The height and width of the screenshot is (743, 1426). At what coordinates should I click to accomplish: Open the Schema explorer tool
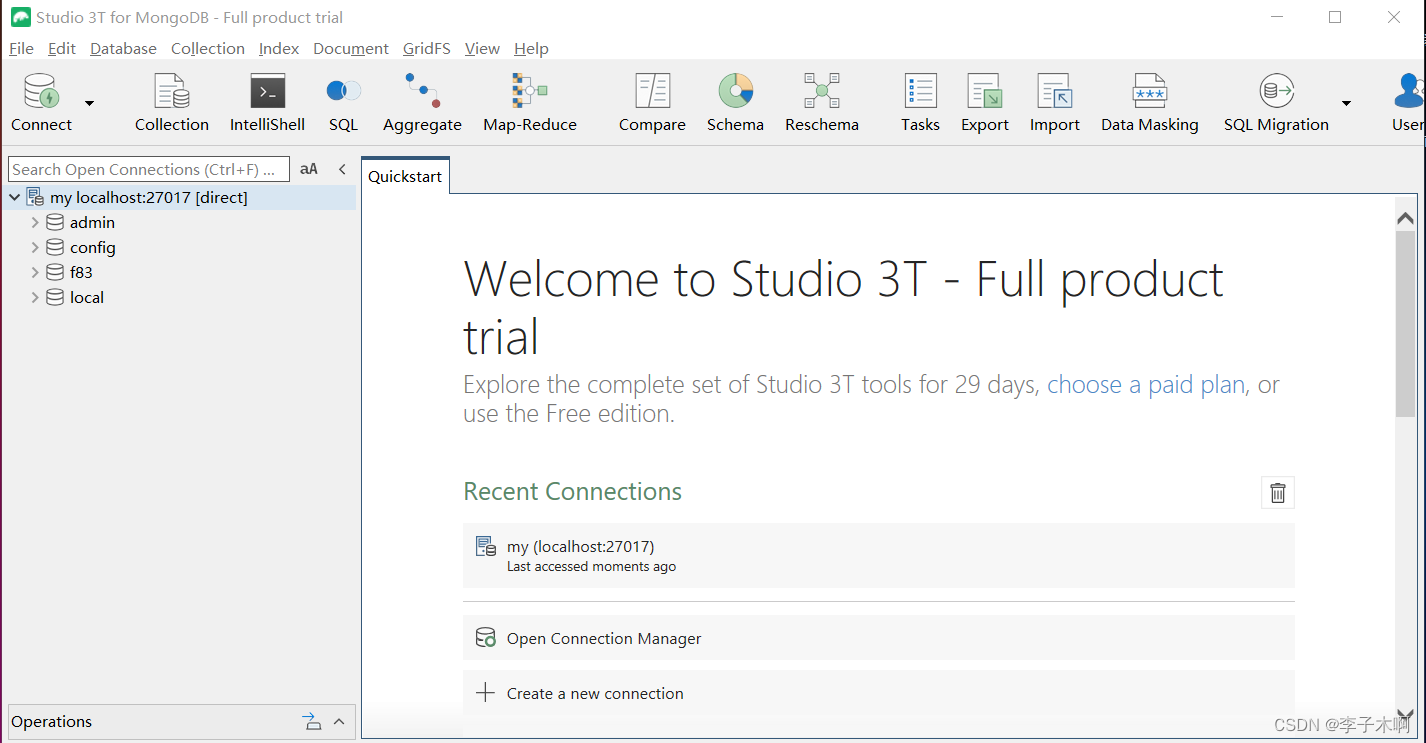[735, 102]
